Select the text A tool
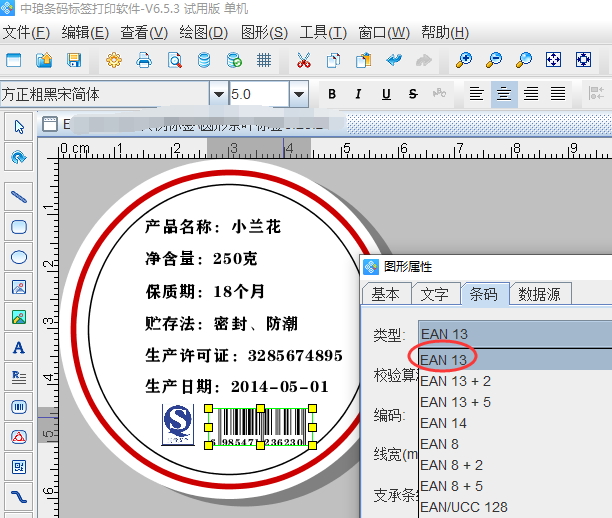The width and height of the screenshot is (612, 518). [19, 347]
